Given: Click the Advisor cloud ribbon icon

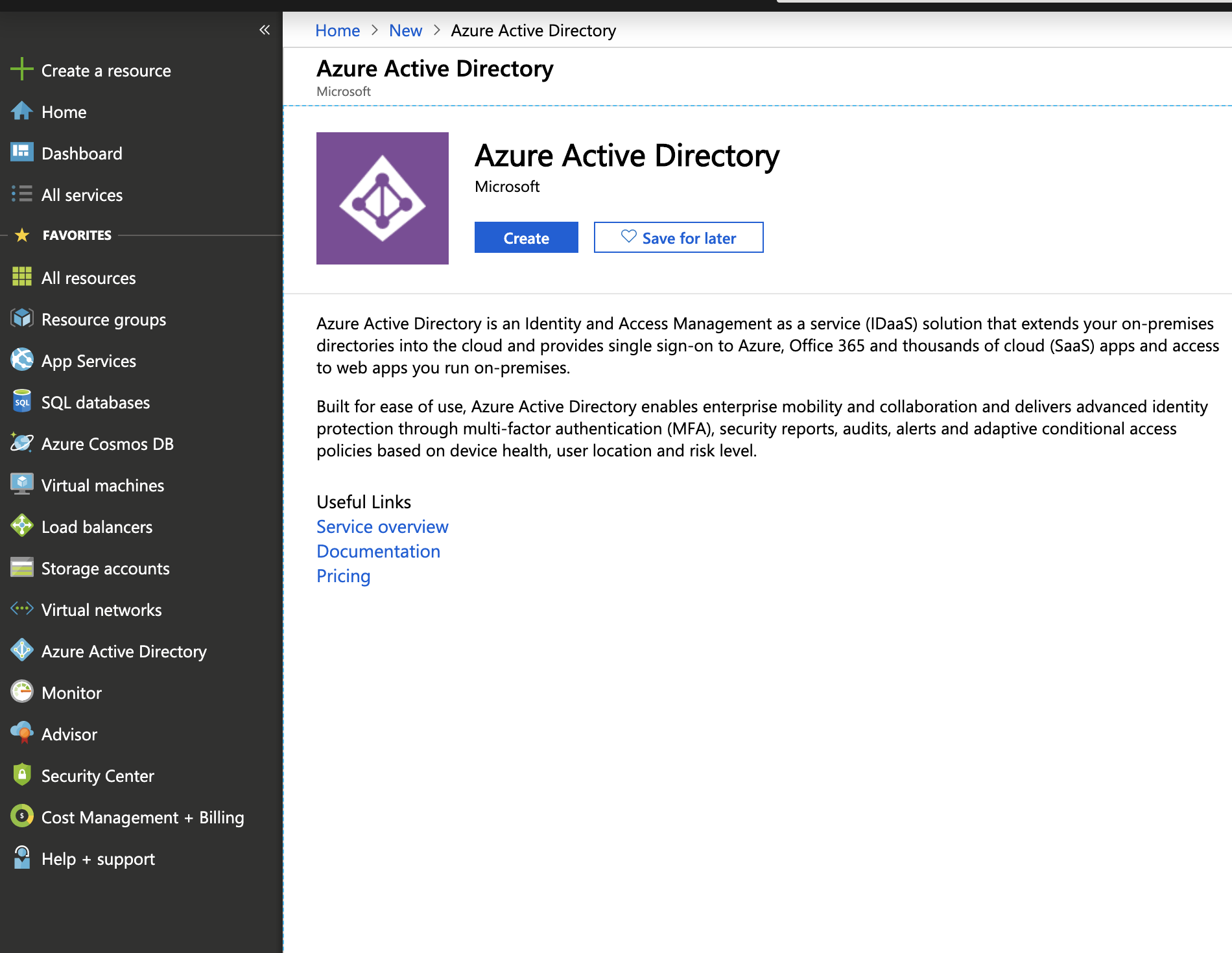Looking at the screenshot, I should 22,733.
